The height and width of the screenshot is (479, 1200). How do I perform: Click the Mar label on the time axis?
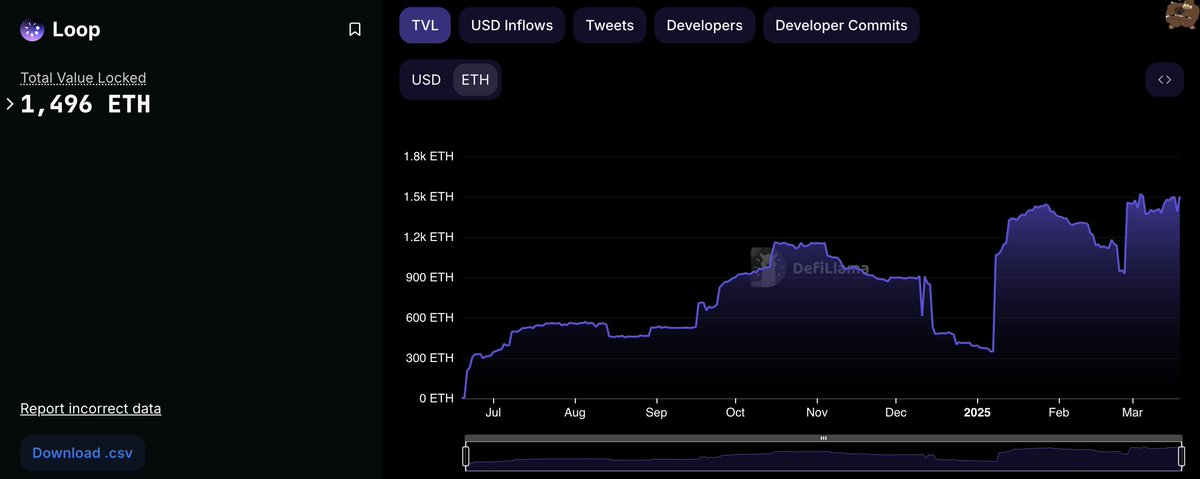(x=1133, y=412)
